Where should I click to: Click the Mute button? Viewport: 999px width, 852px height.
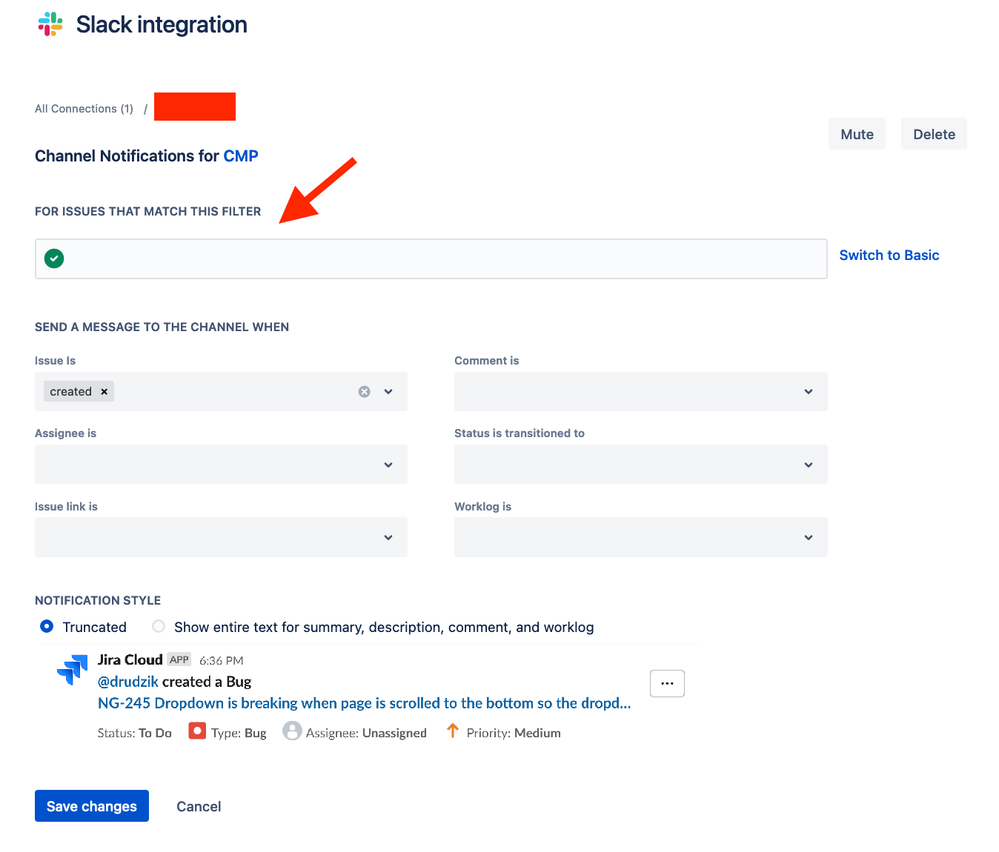pyautogui.click(x=857, y=134)
